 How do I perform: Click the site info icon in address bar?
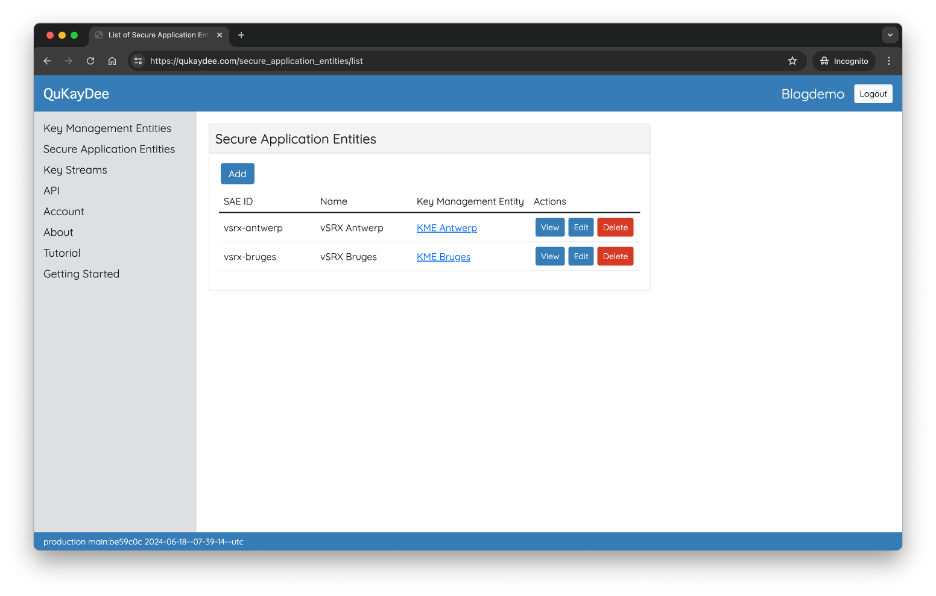[x=138, y=61]
